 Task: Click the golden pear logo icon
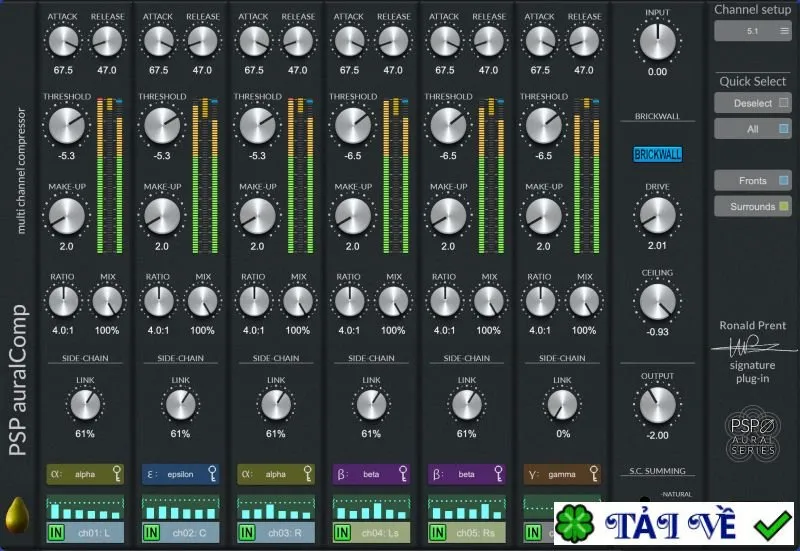point(17,515)
